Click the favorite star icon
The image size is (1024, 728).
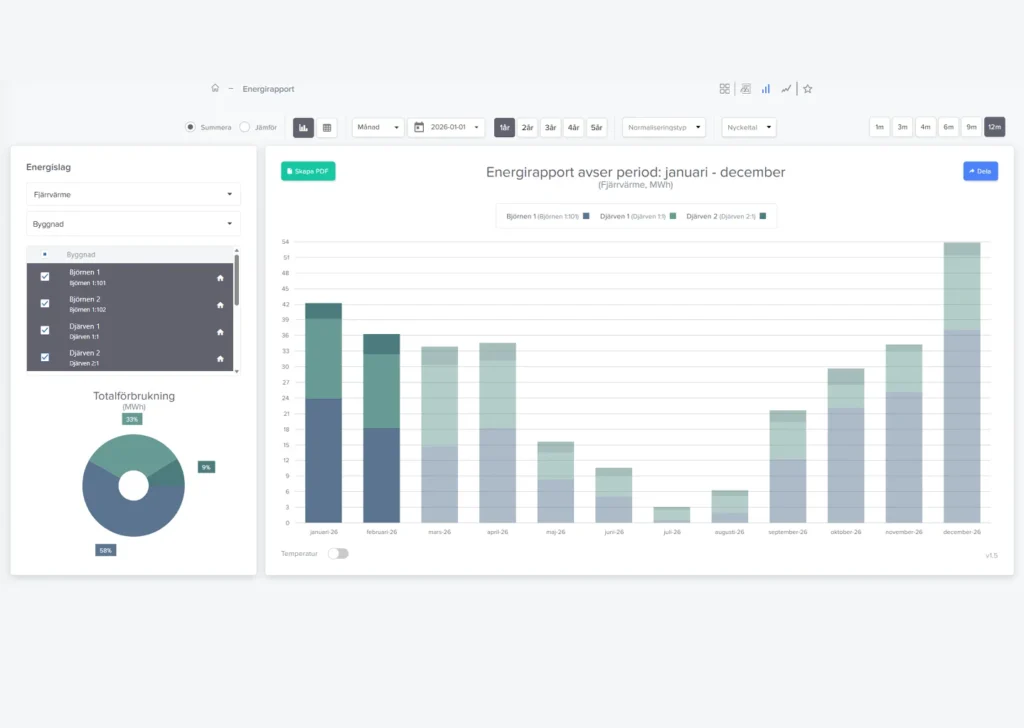[808, 89]
